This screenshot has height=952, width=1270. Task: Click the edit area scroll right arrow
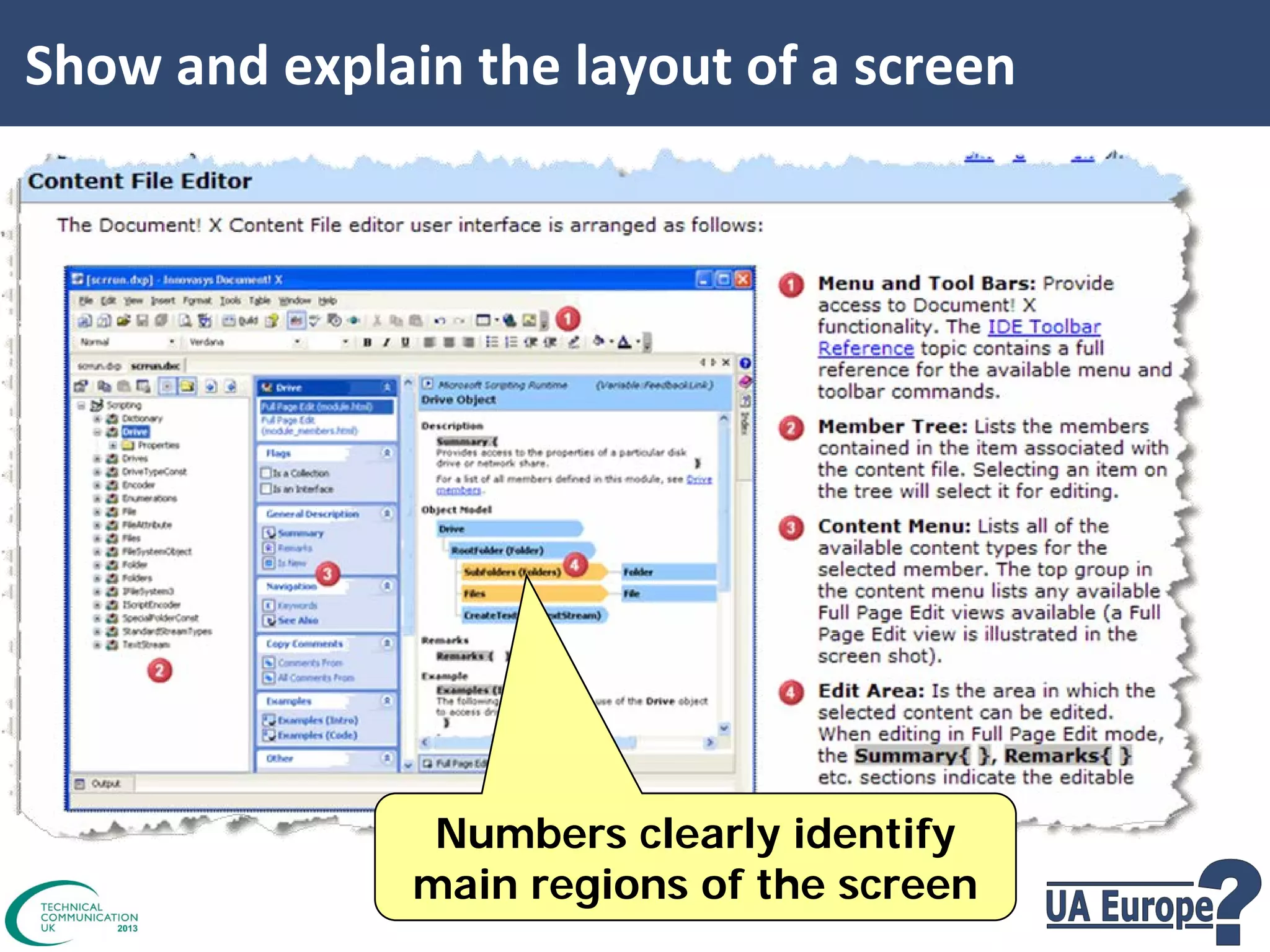tap(710, 743)
